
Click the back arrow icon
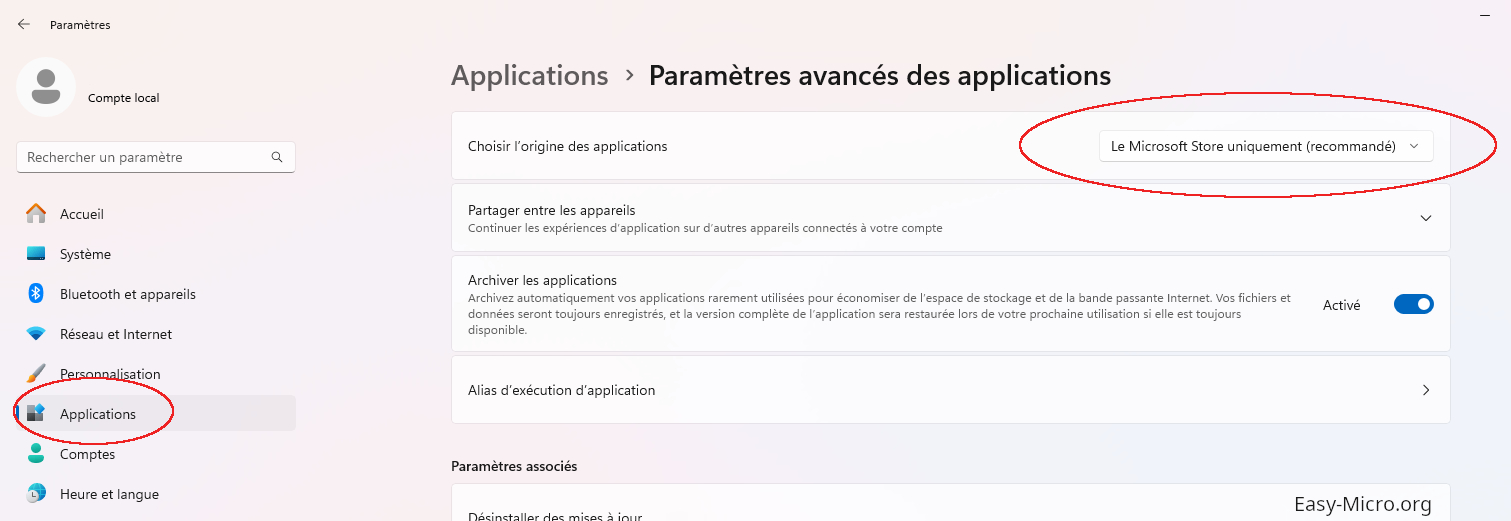[24, 24]
